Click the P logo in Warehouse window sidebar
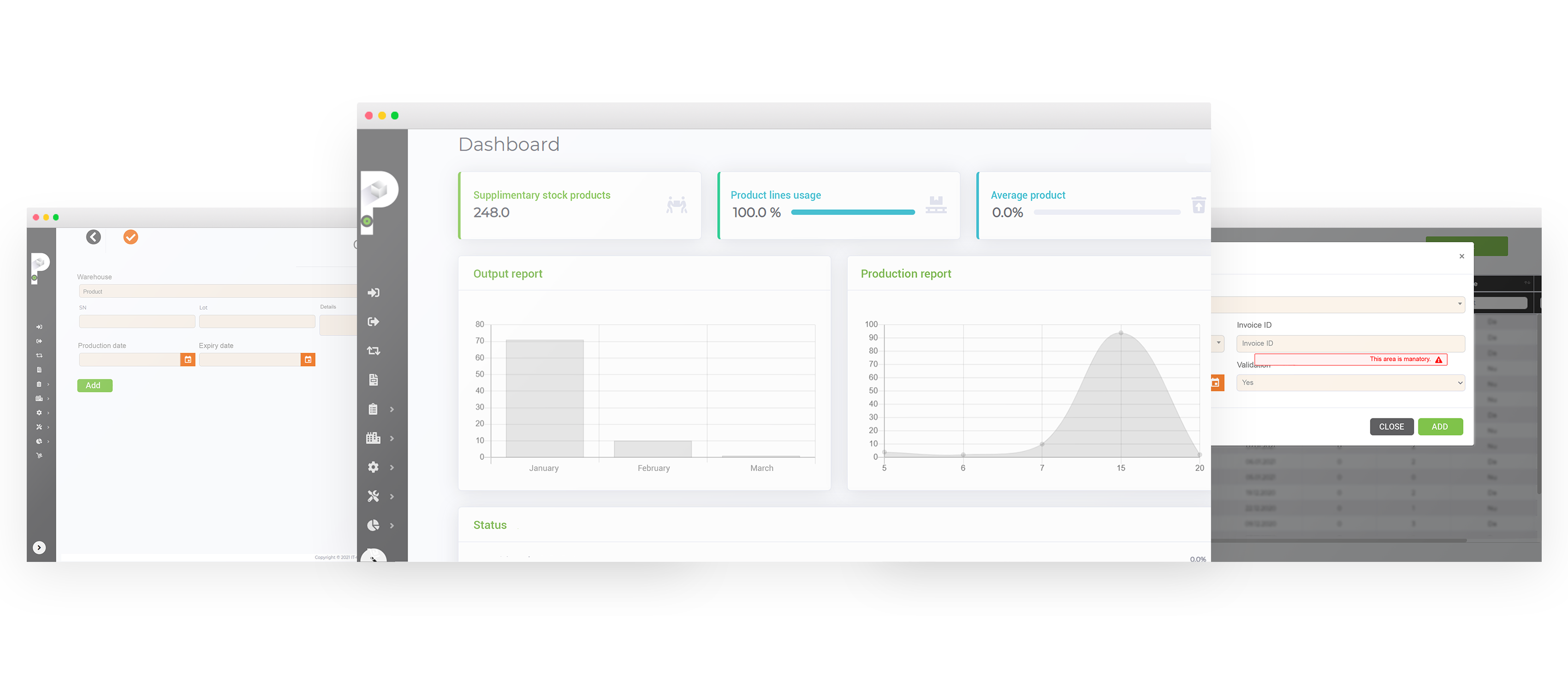Screen dimensions: 1568x692 (x=40, y=268)
